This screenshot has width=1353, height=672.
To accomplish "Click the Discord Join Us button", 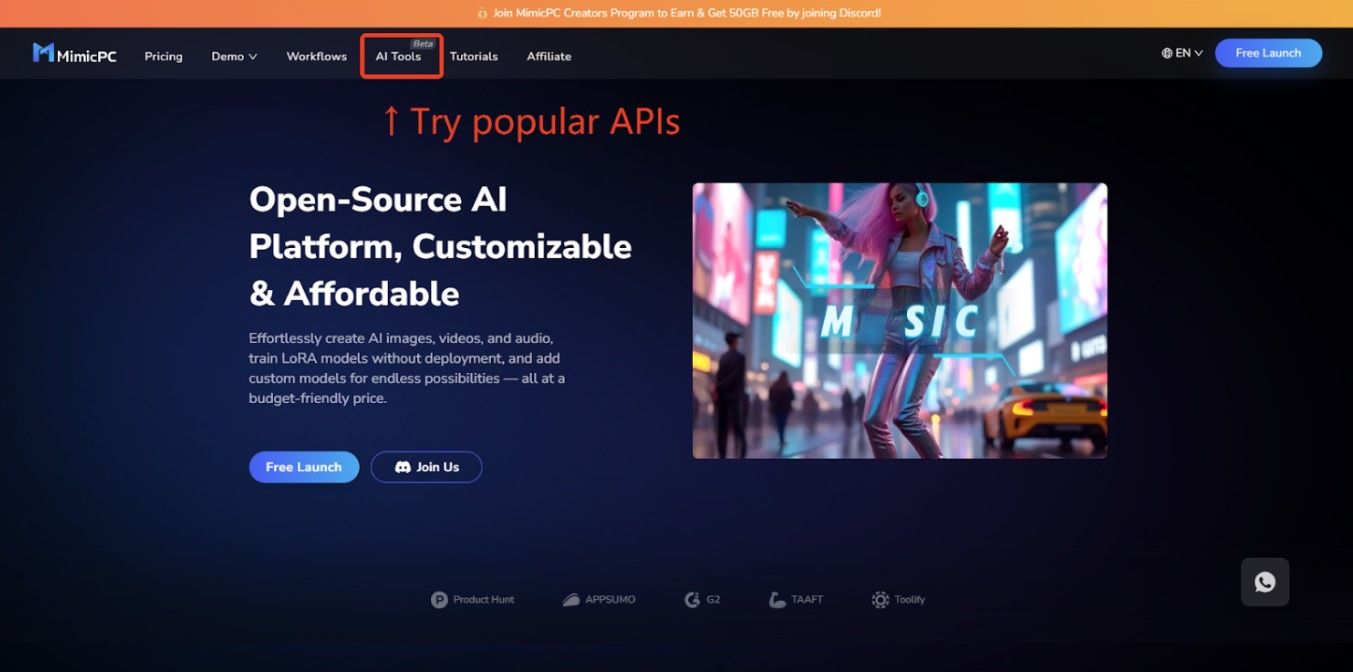I will click(426, 467).
